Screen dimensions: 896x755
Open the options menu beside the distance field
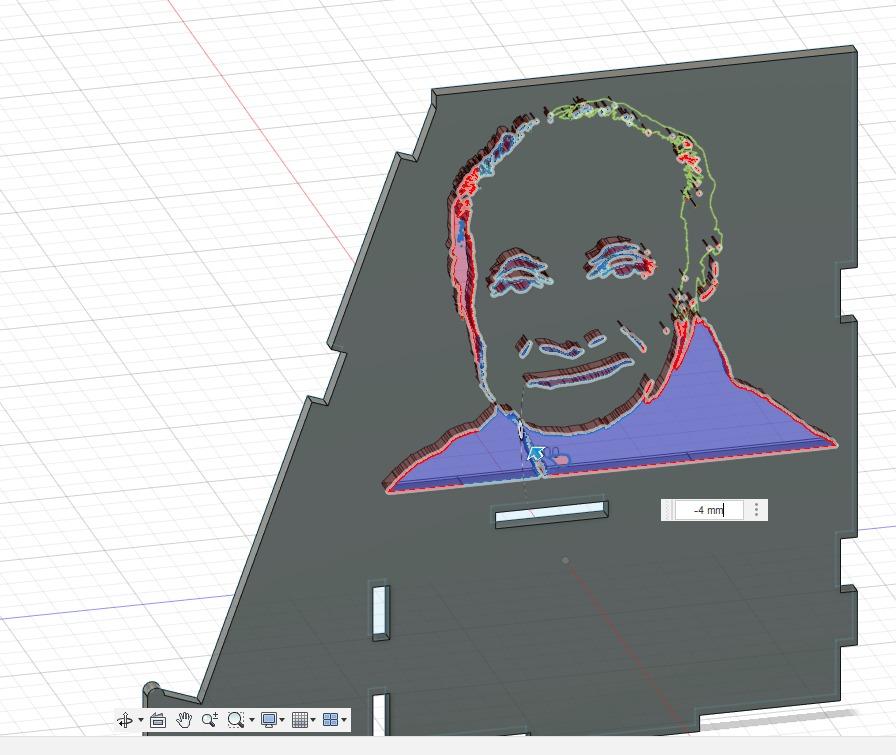pos(757,510)
